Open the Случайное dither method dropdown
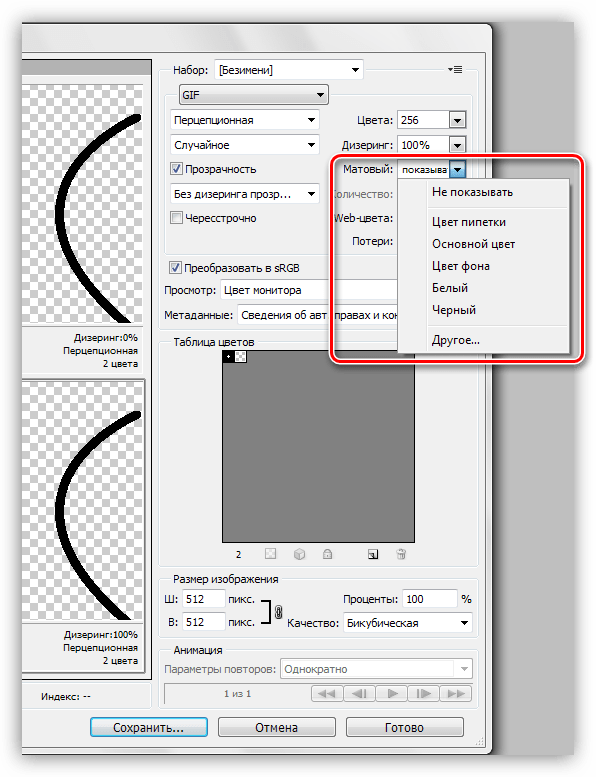The height and width of the screenshot is (777, 596). point(245,145)
